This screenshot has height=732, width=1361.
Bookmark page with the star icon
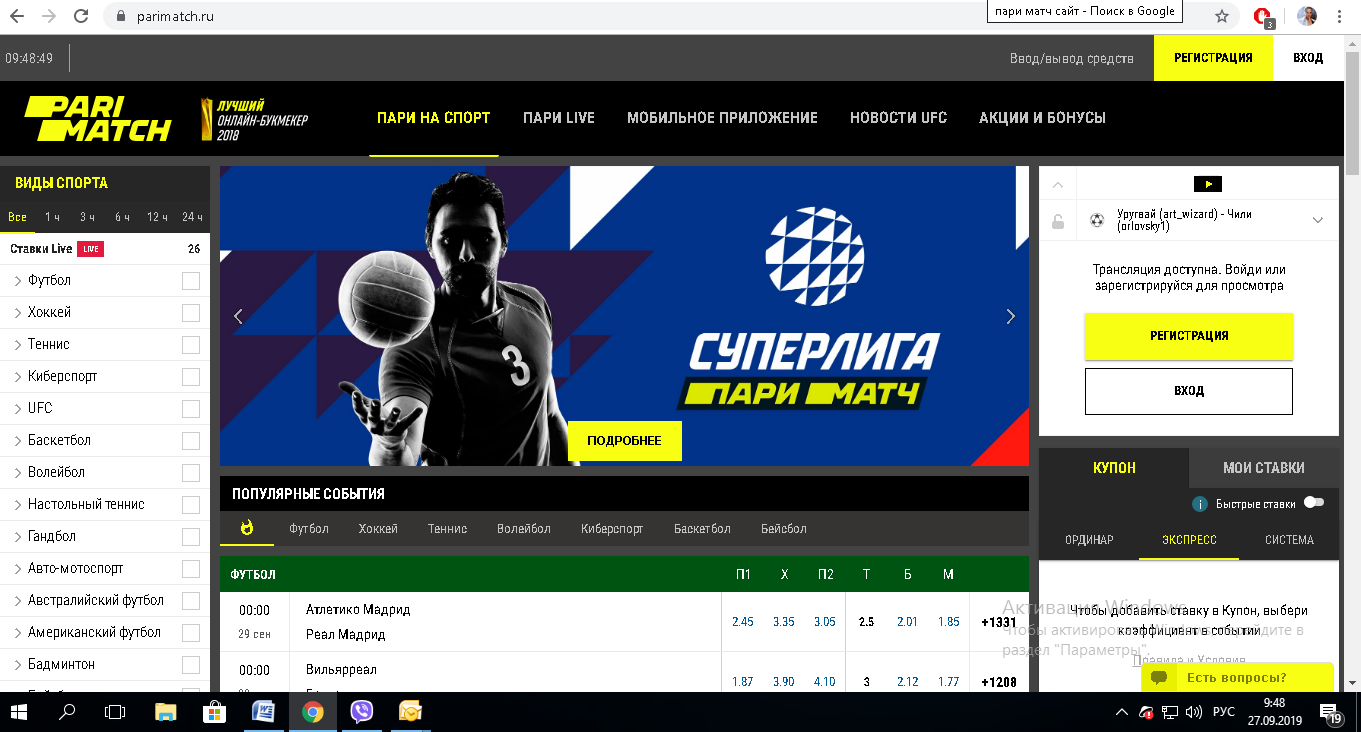[1221, 16]
